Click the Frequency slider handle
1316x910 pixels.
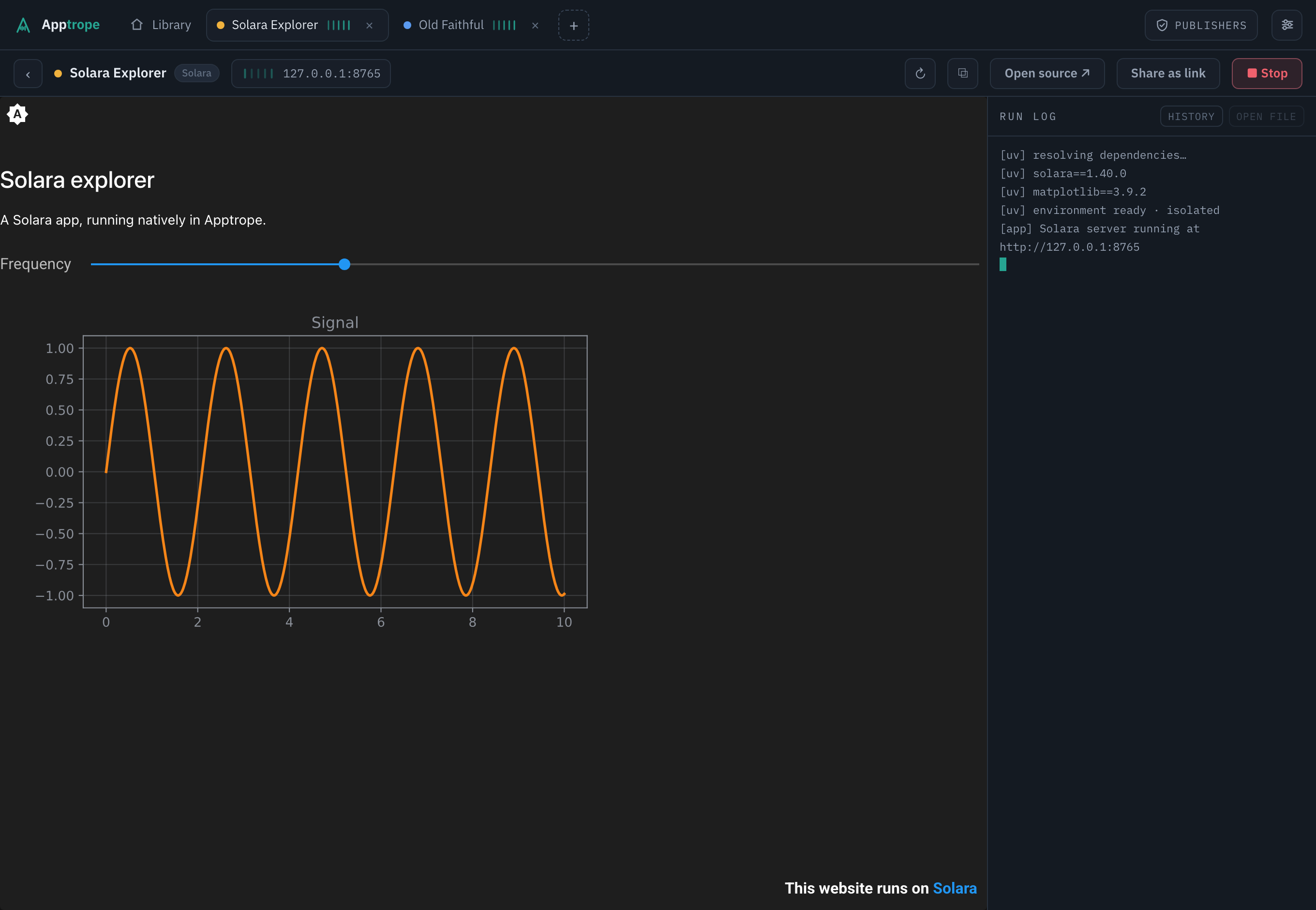coord(344,264)
